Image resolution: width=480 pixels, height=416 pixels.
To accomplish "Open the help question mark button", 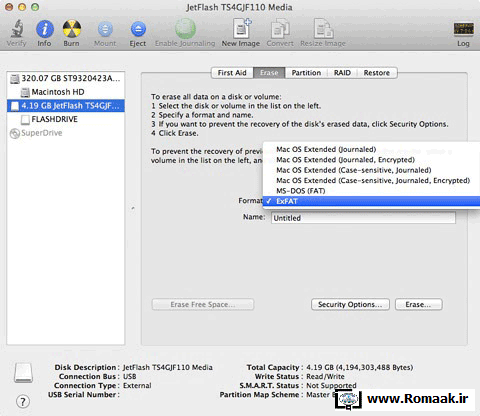I will coord(23,401).
